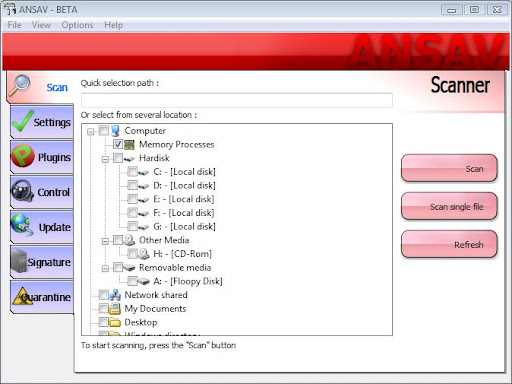The image size is (512, 384).
Task: Click the Hardisk drive icon
Action: click(x=129, y=159)
